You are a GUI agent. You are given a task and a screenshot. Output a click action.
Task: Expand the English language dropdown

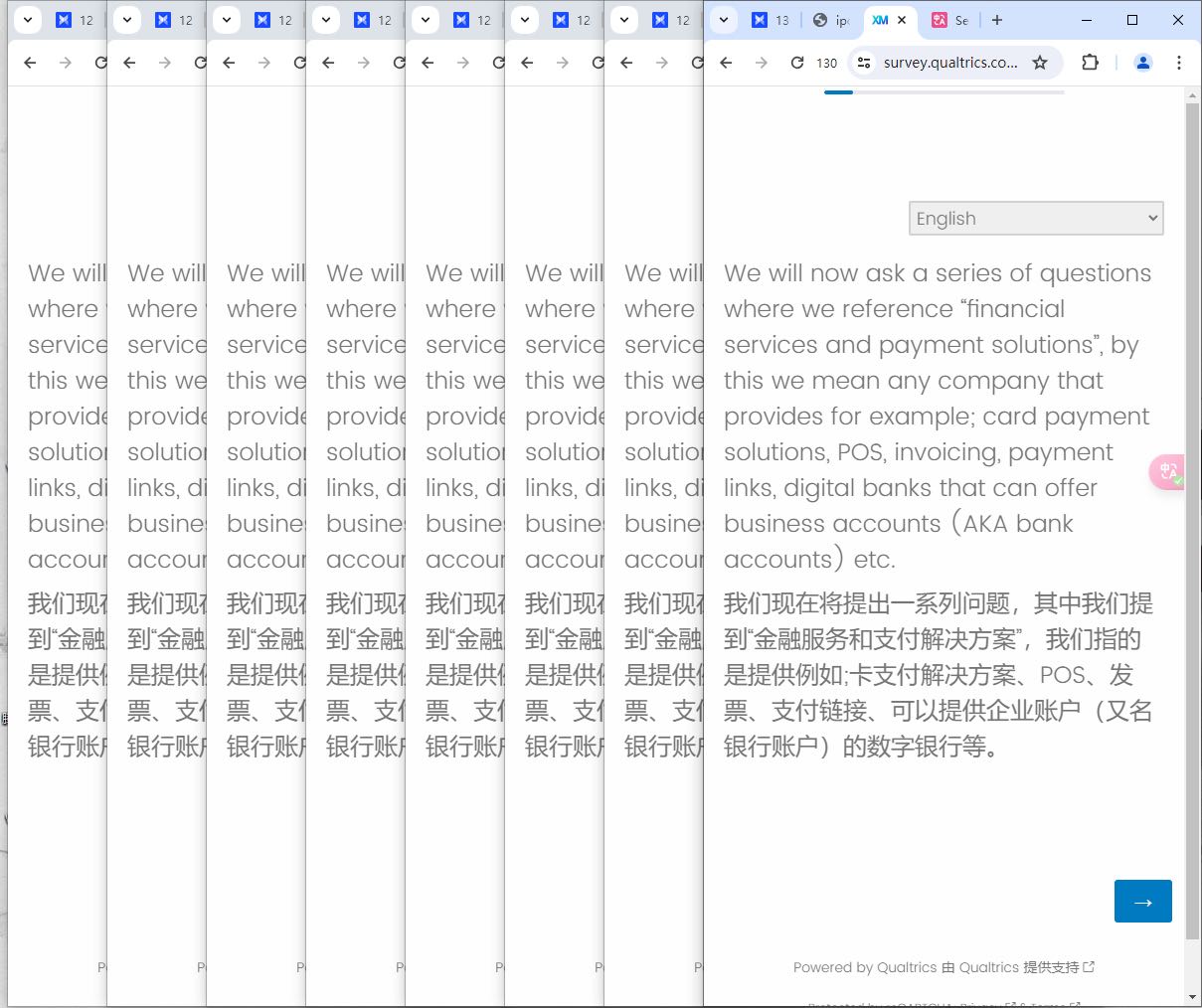[x=1036, y=219]
